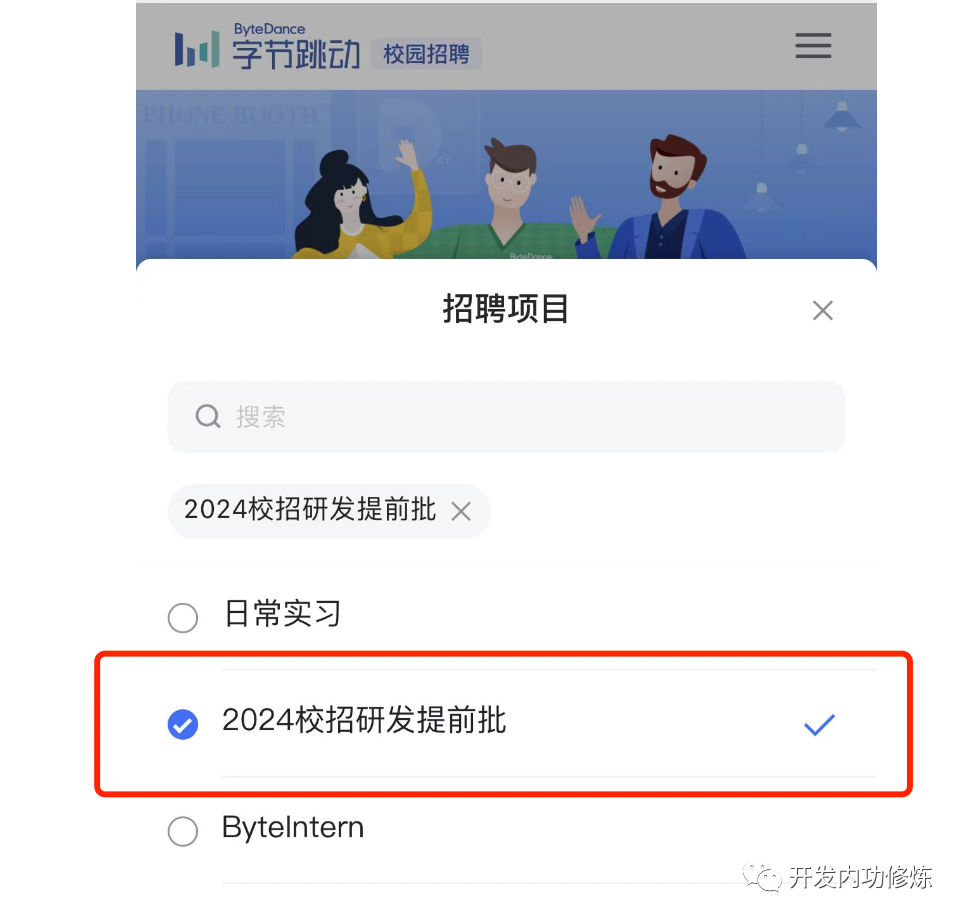Image resolution: width=964 pixels, height=920 pixels.
Task: Click the 招聘项目 heading
Action: [x=505, y=309]
